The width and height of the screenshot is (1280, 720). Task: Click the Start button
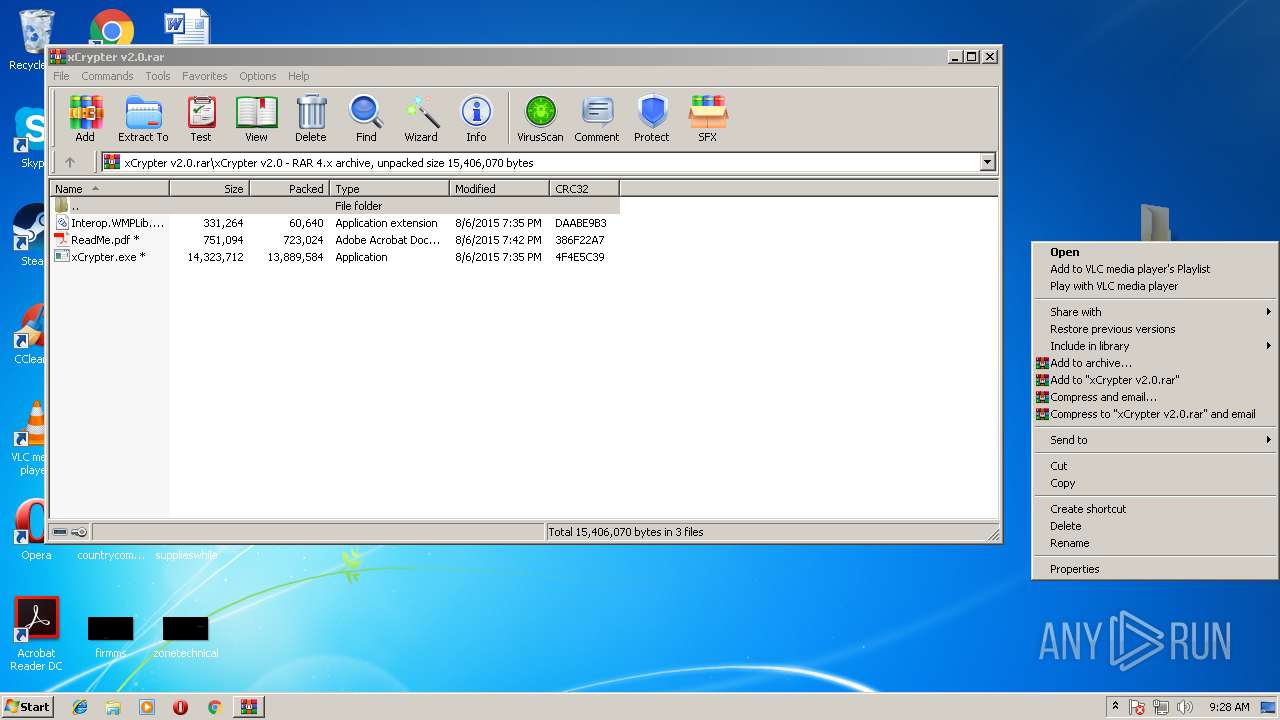click(x=28, y=707)
